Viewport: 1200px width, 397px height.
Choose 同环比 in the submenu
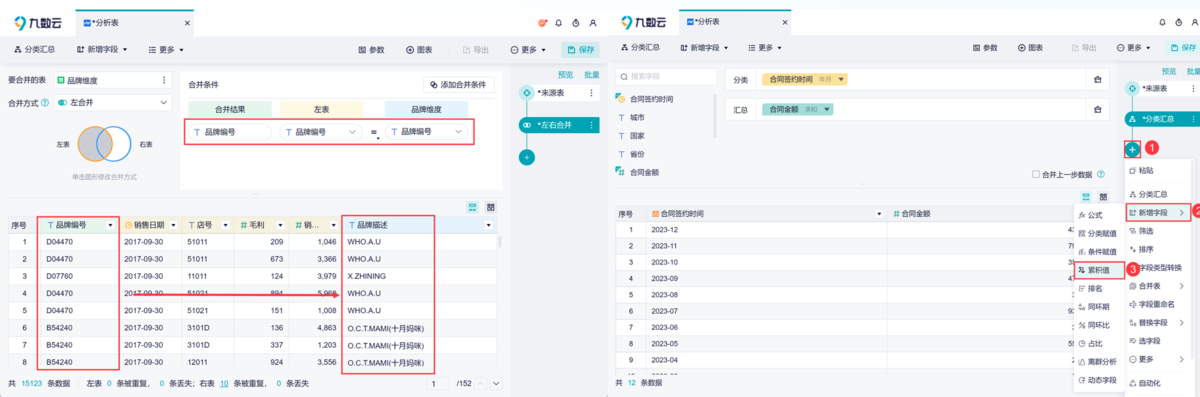tap(1097, 325)
